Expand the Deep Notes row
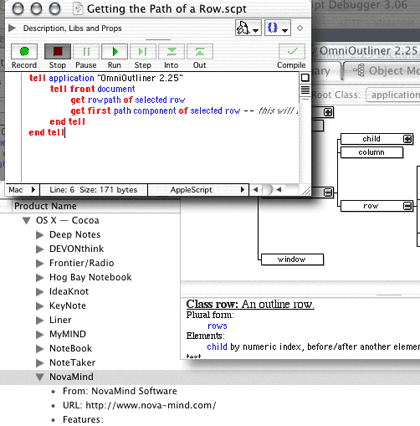The height and width of the screenshot is (426, 420). point(40,235)
